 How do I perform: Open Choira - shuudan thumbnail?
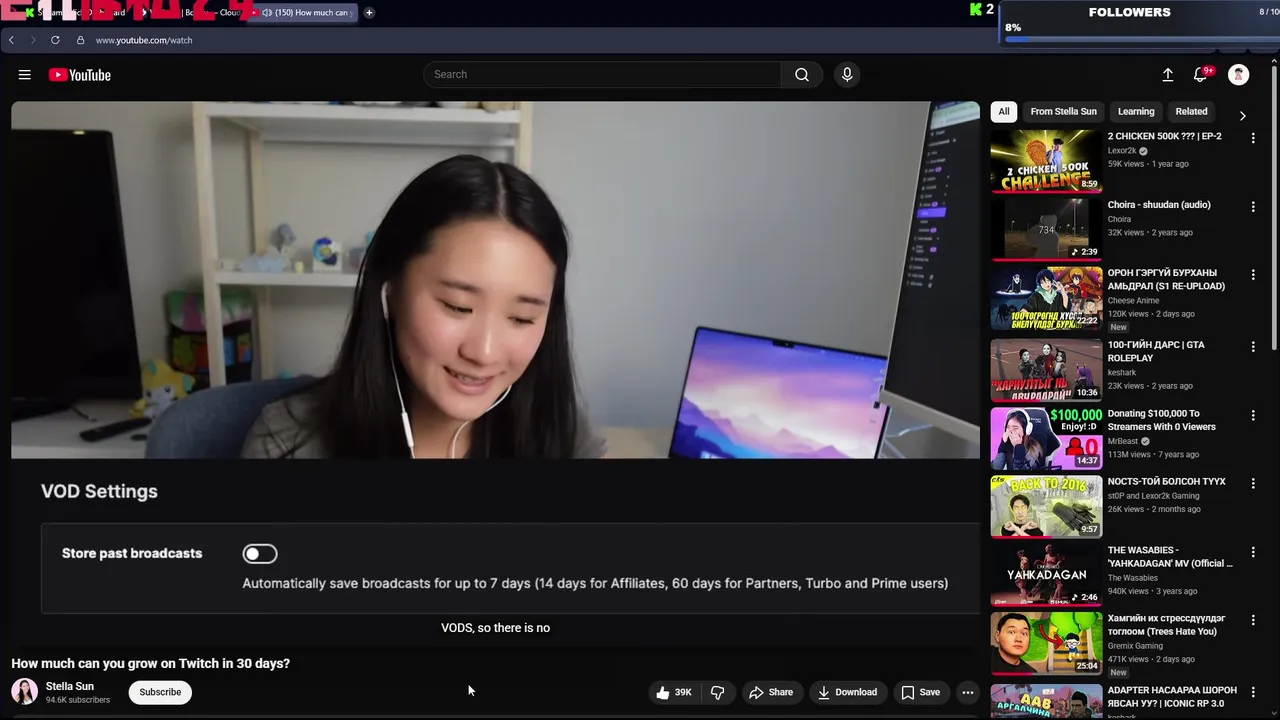point(1046,229)
